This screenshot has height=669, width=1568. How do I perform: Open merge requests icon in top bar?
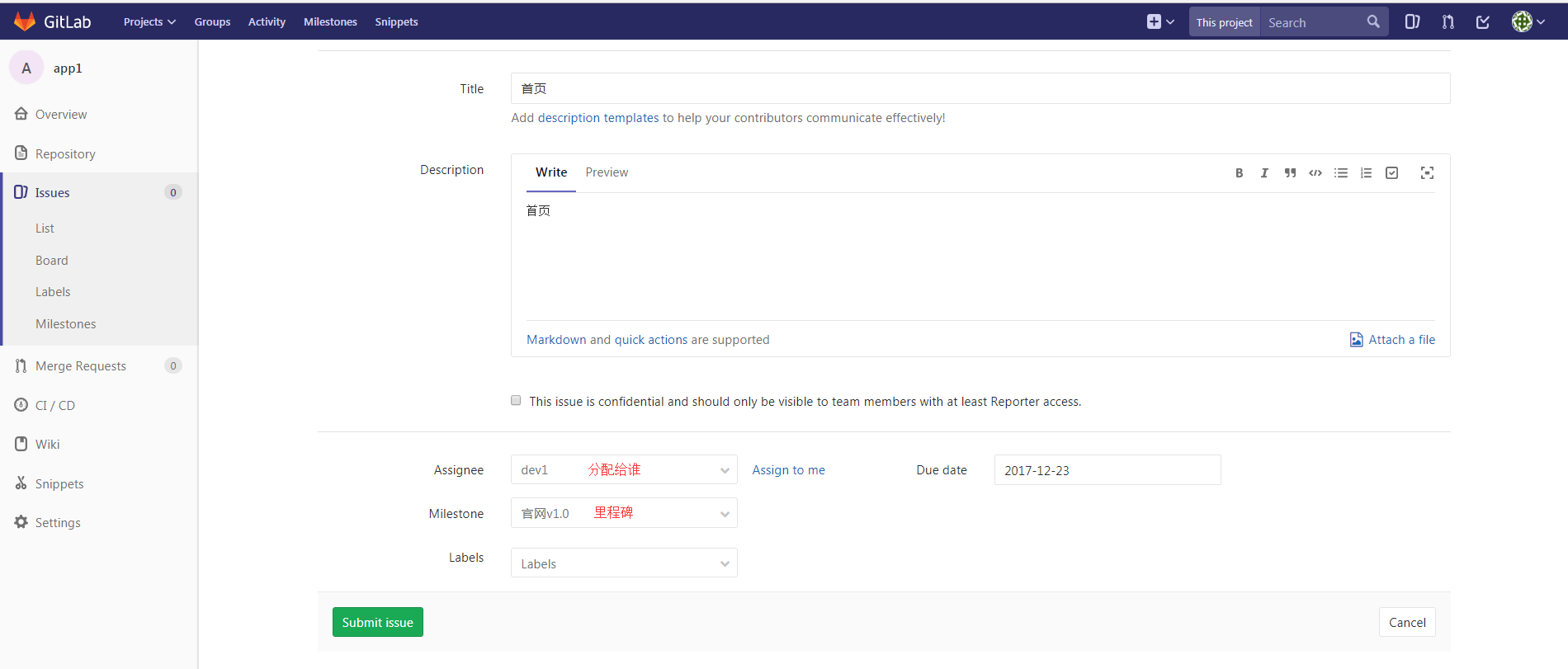coord(1448,22)
